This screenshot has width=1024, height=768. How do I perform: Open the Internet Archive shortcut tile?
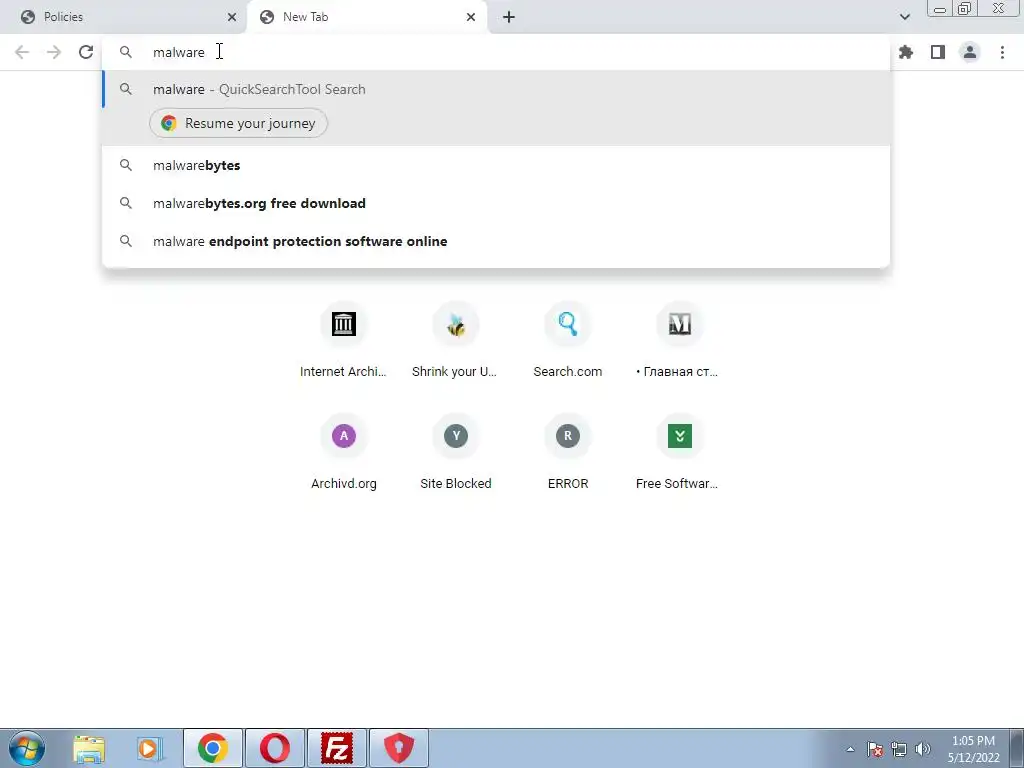(x=344, y=340)
